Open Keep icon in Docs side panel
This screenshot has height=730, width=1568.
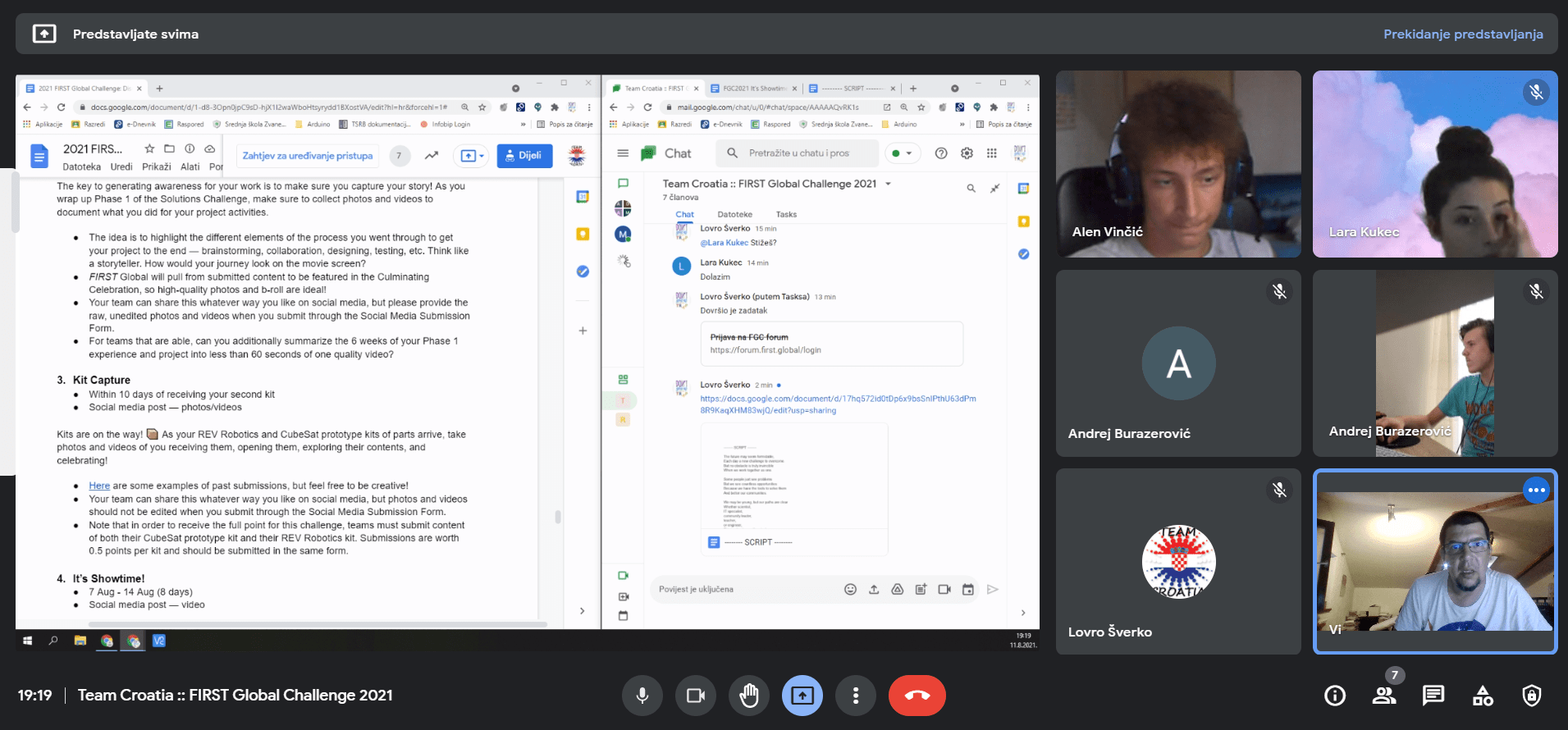point(583,235)
